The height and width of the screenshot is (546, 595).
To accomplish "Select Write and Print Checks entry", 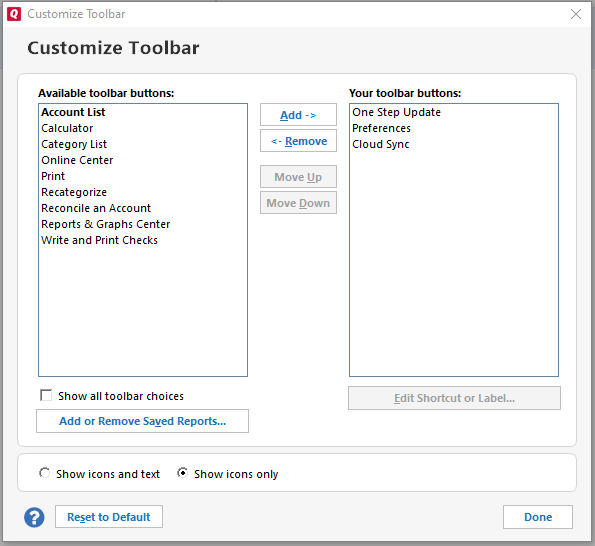I will point(143,240).
